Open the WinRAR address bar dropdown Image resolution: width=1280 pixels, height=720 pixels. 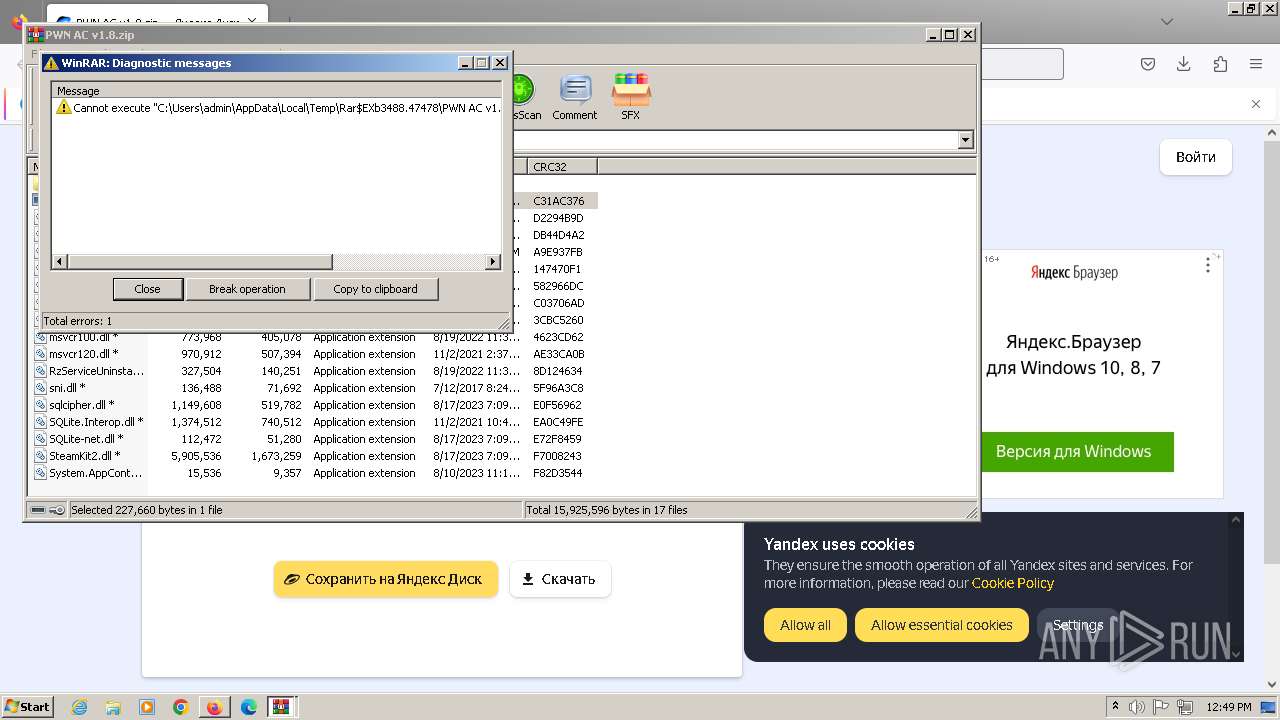[965, 140]
